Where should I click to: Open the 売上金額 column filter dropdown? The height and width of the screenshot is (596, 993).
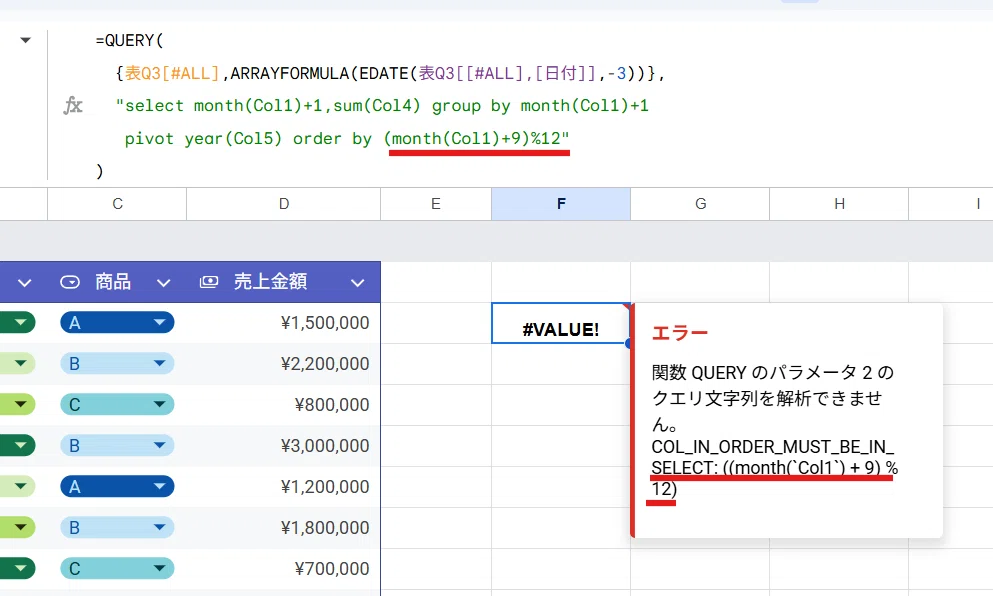click(x=357, y=282)
